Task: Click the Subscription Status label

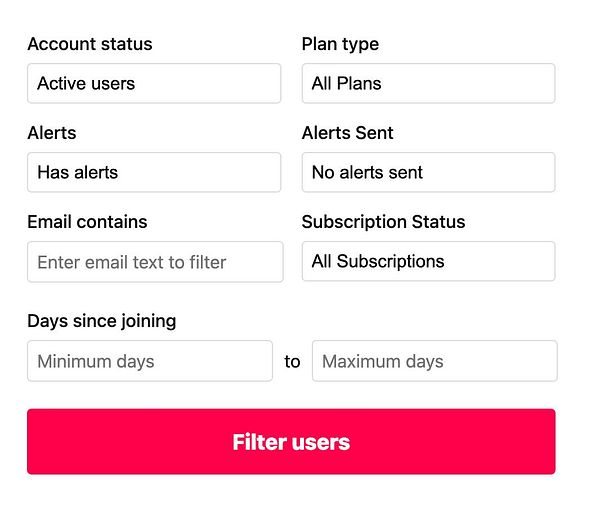Action: click(383, 222)
